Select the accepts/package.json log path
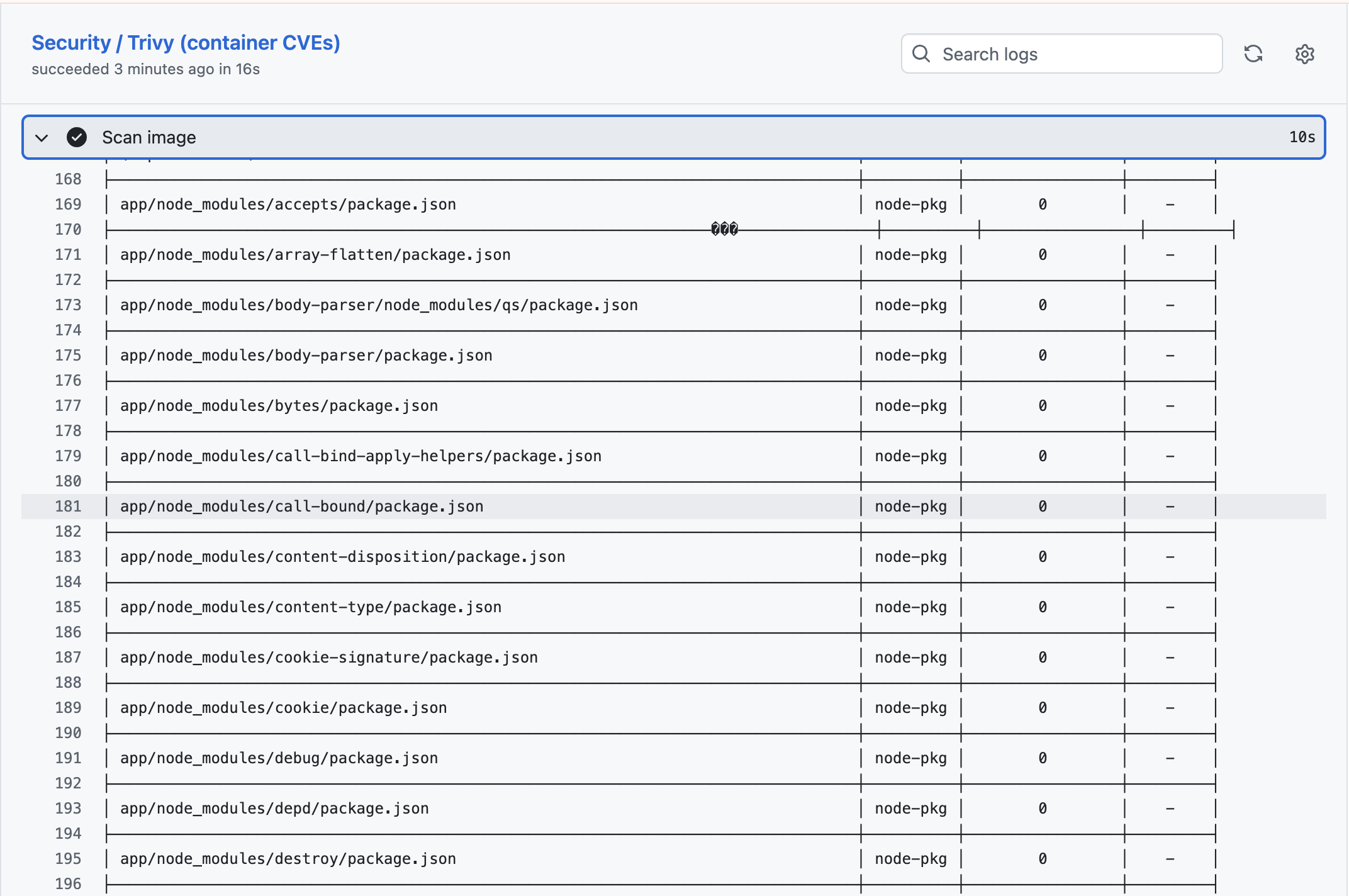The width and height of the screenshot is (1349, 896). [288, 204]
